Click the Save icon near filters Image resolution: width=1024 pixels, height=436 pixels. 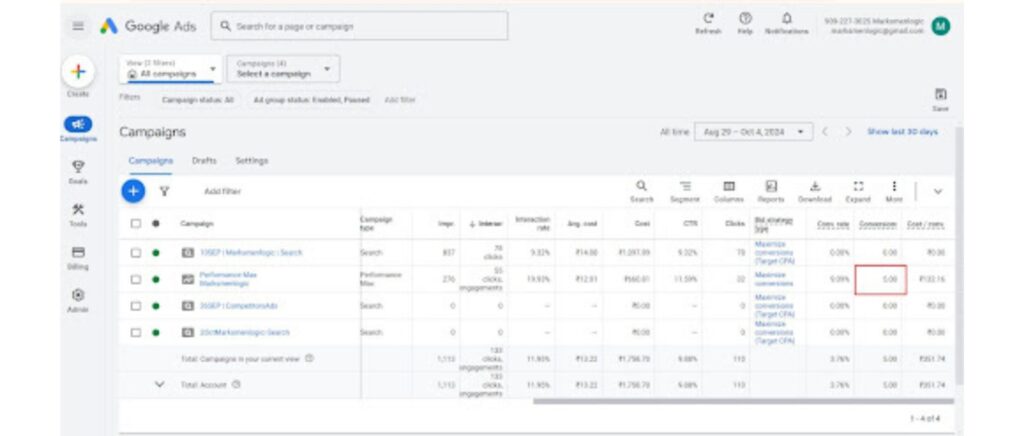point(941,95)
